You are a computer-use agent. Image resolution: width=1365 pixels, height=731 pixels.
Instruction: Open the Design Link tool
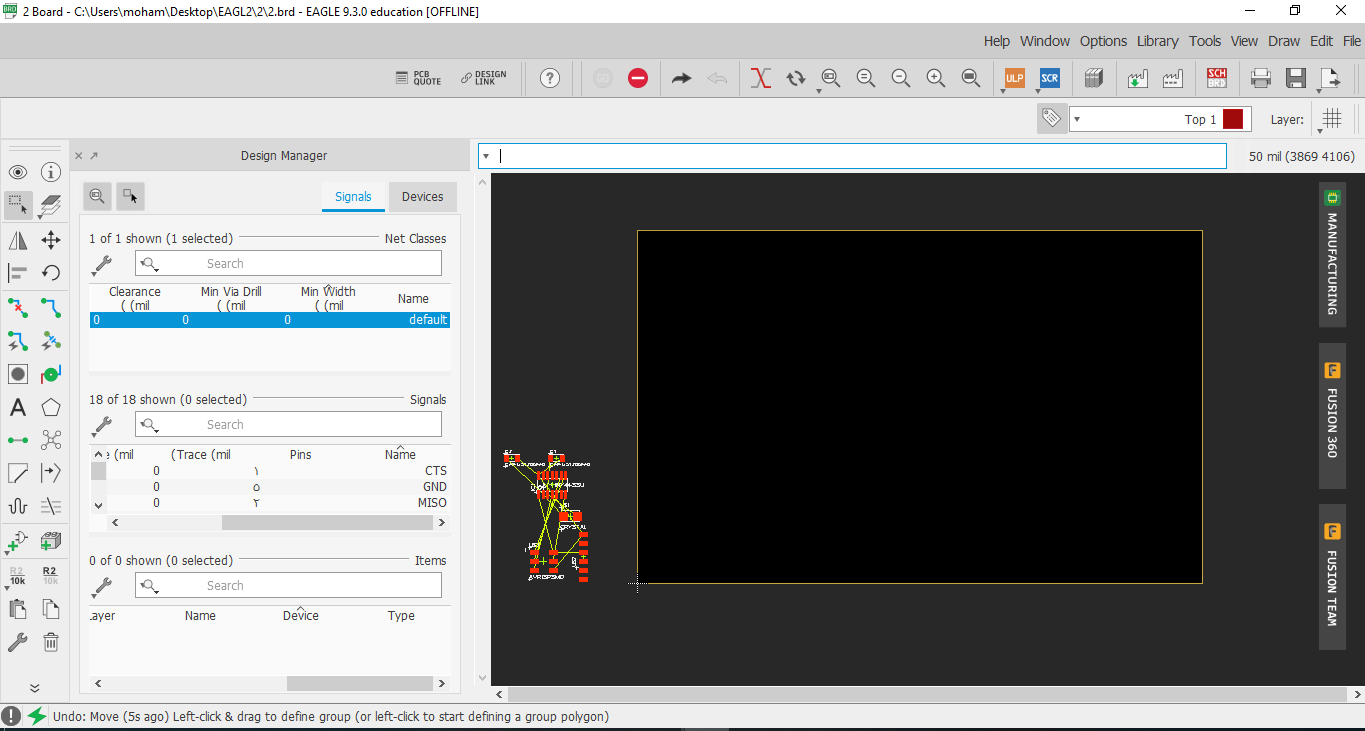[484, 78]
